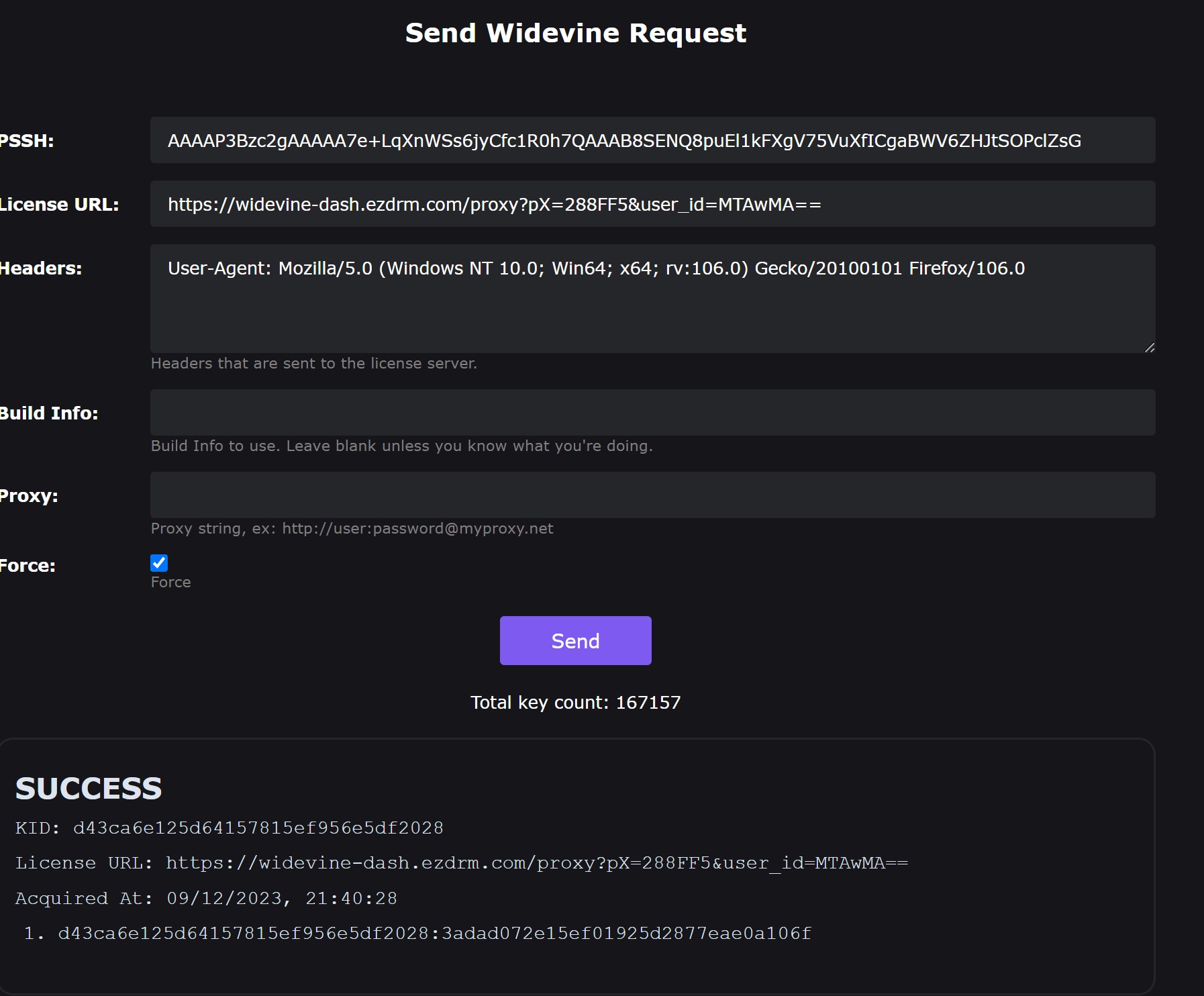This screenshot has width=1204, height=996.
Task: Click the Headers helper text
Action: coord(313,364)
